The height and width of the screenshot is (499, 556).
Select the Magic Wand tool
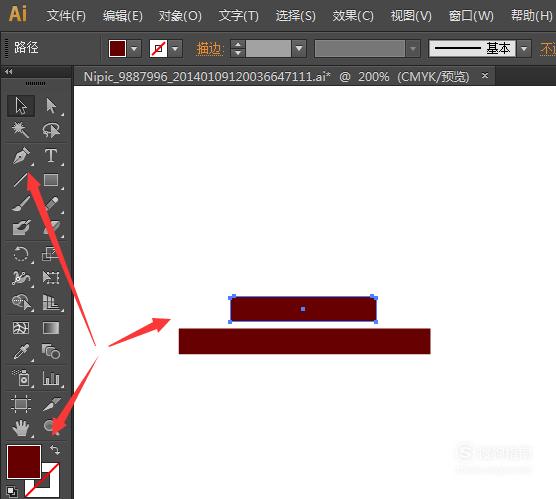click(x=21, y=130)
